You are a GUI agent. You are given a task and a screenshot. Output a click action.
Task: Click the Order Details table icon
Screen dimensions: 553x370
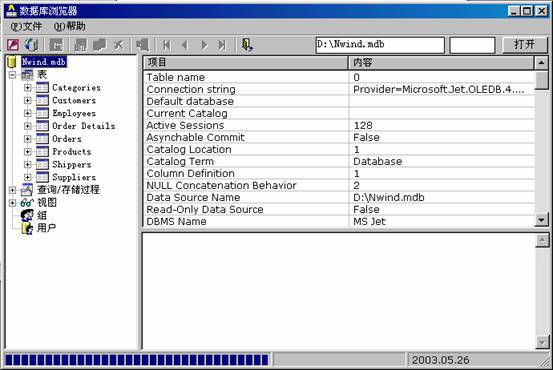click(x=42, y=126)
